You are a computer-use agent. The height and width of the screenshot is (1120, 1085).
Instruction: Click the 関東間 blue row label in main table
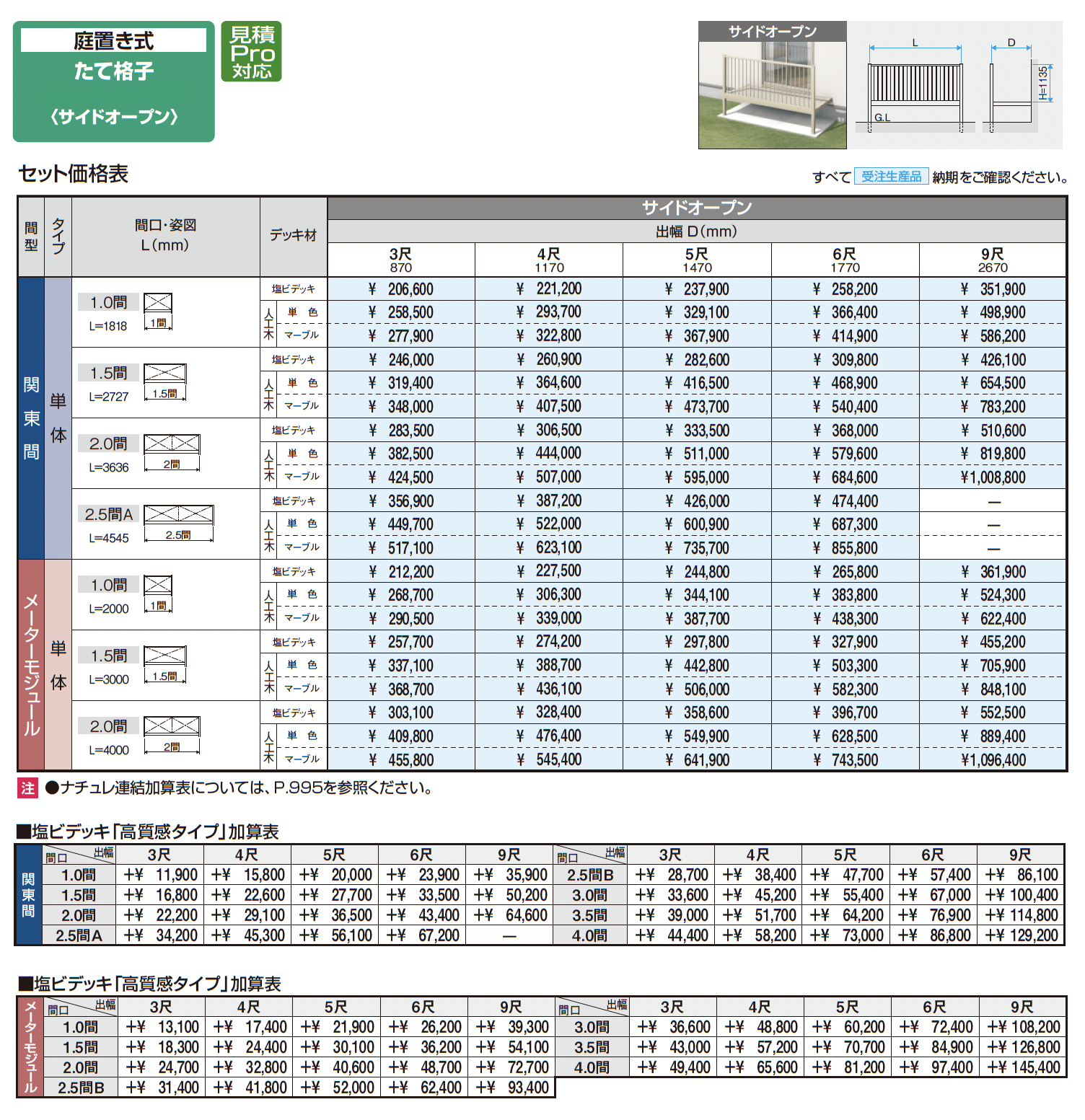(x=31, y=418)
